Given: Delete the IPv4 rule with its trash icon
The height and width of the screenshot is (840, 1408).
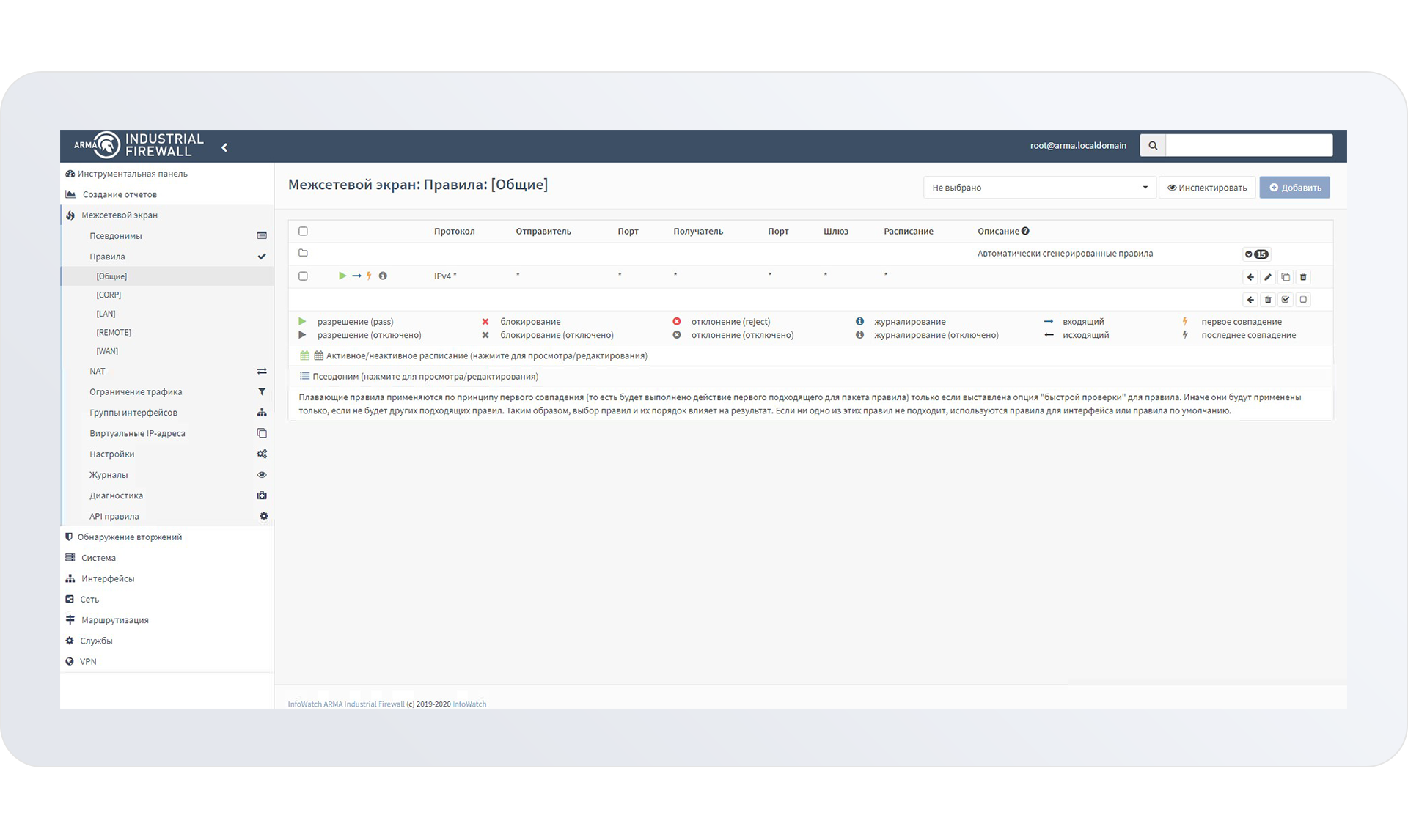Looking at the screenshot, I should tap(1303, 277).
